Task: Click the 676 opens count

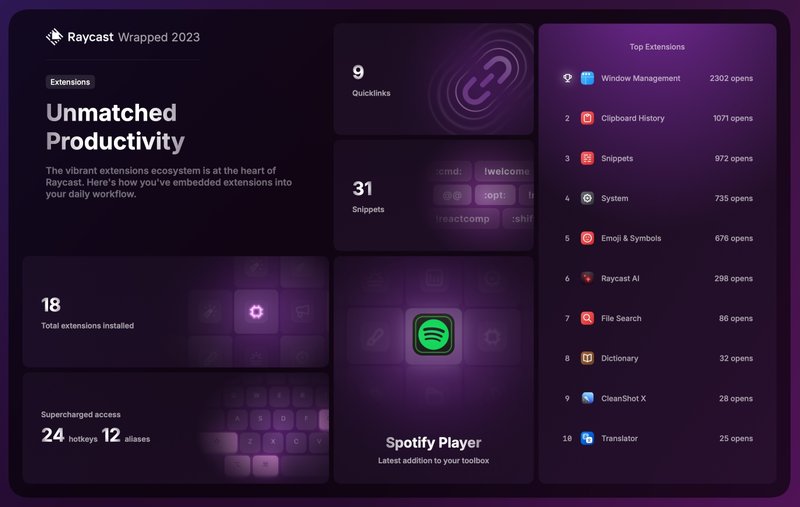Action: point(734,238)
